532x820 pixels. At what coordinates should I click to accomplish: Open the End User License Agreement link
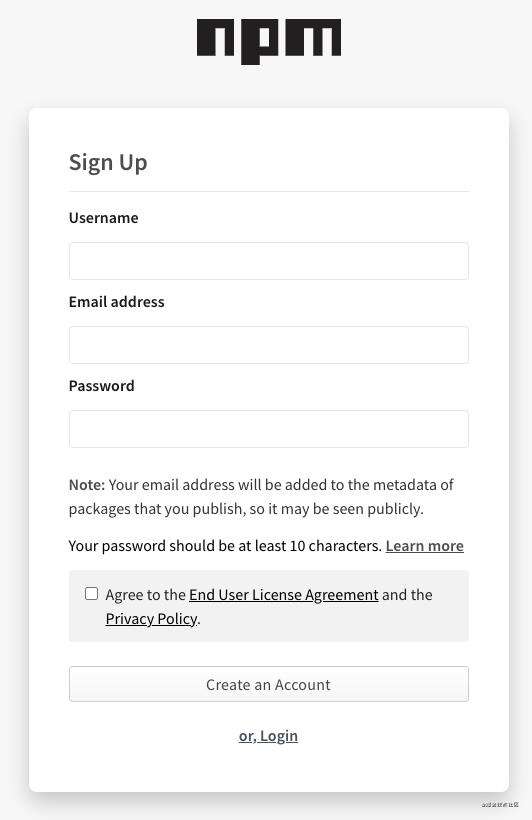pyautogui.click(x=284, y=595)
